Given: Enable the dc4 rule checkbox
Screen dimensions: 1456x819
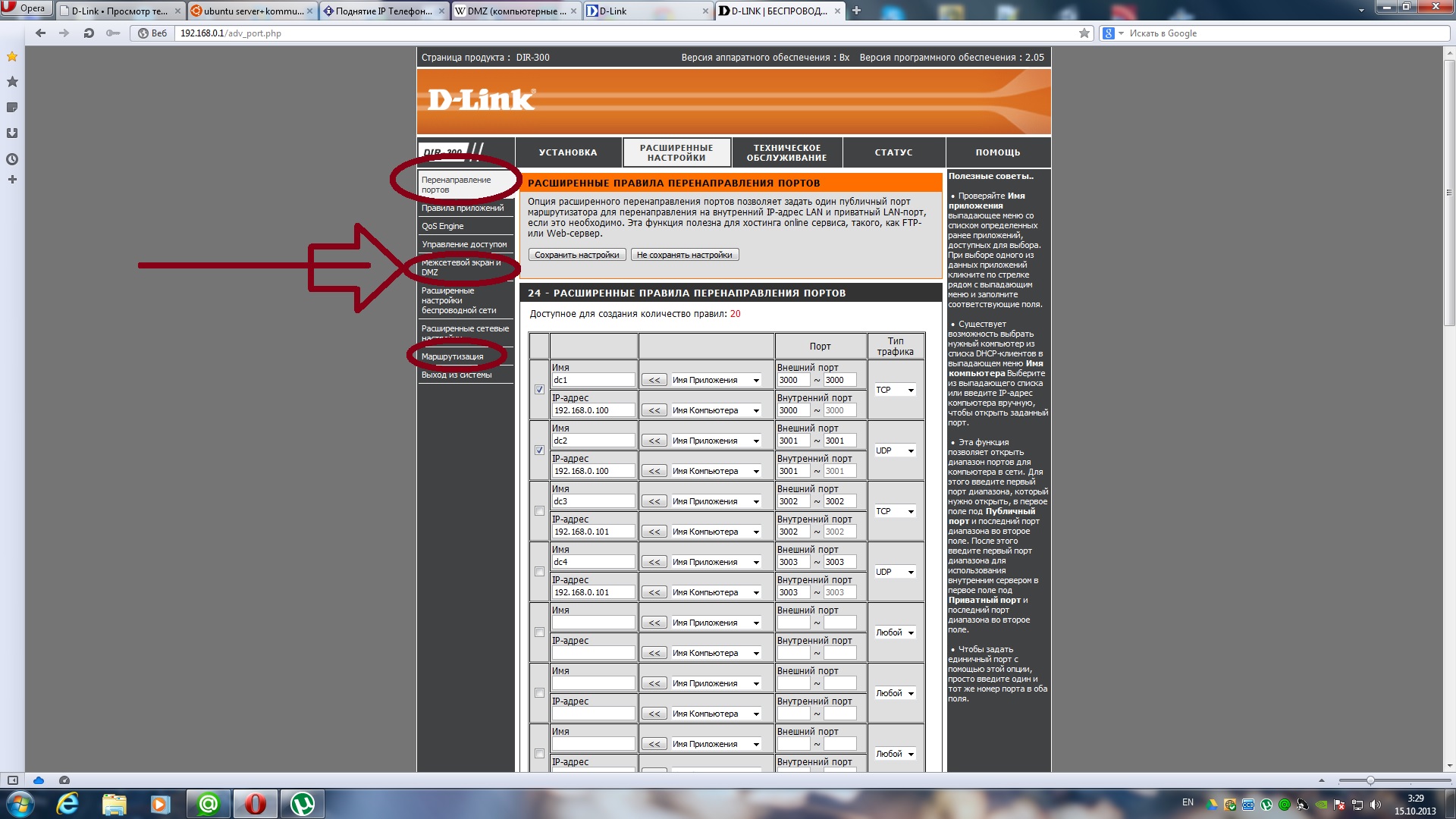Looking at the screenshot, I should coord(539,572).
